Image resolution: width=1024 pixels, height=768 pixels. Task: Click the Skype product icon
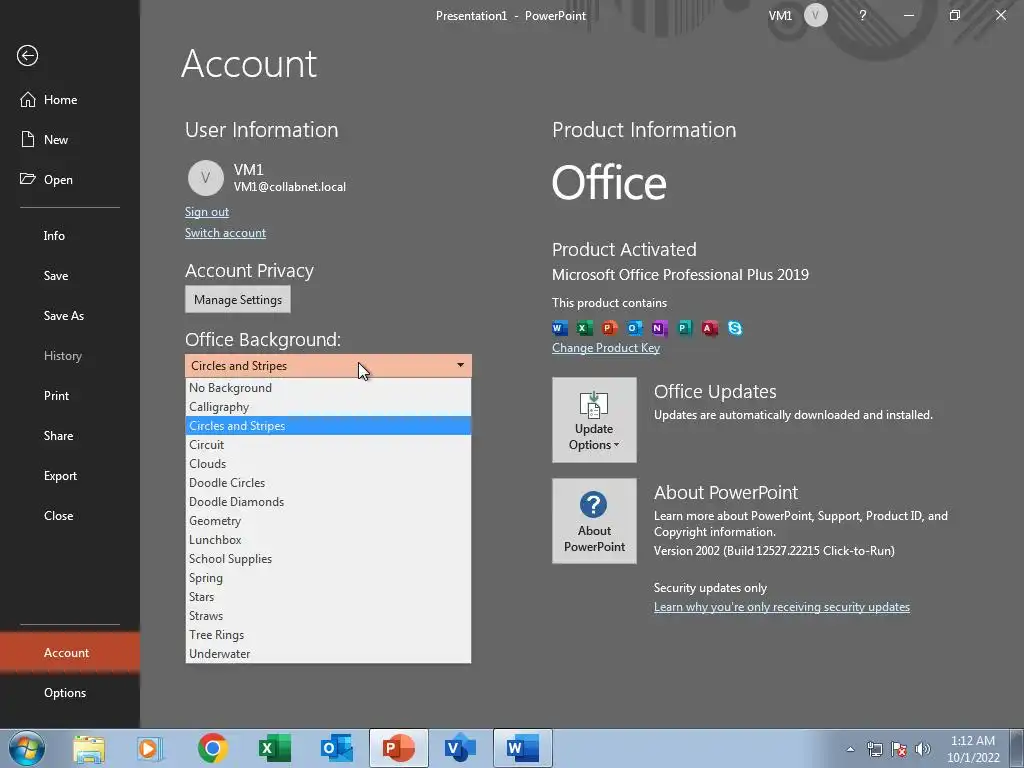click(x=735, y=328)
